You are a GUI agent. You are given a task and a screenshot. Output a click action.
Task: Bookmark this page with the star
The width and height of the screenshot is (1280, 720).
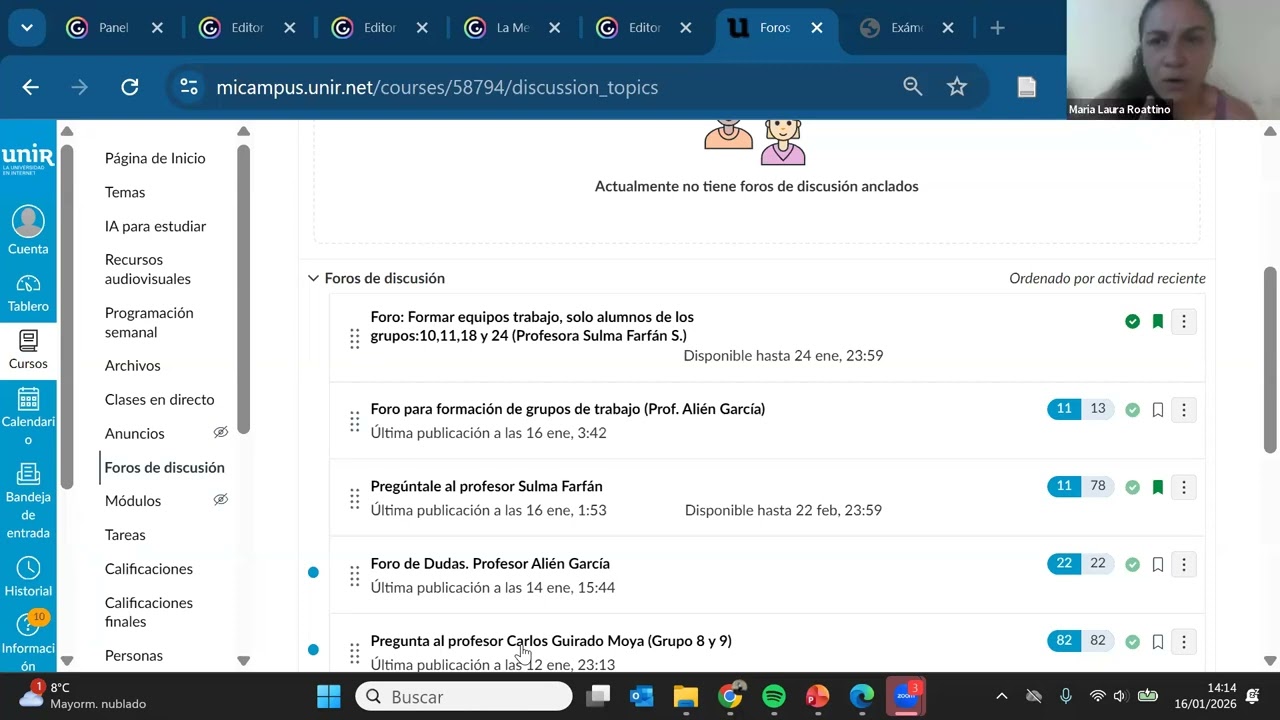pos(957,87)
